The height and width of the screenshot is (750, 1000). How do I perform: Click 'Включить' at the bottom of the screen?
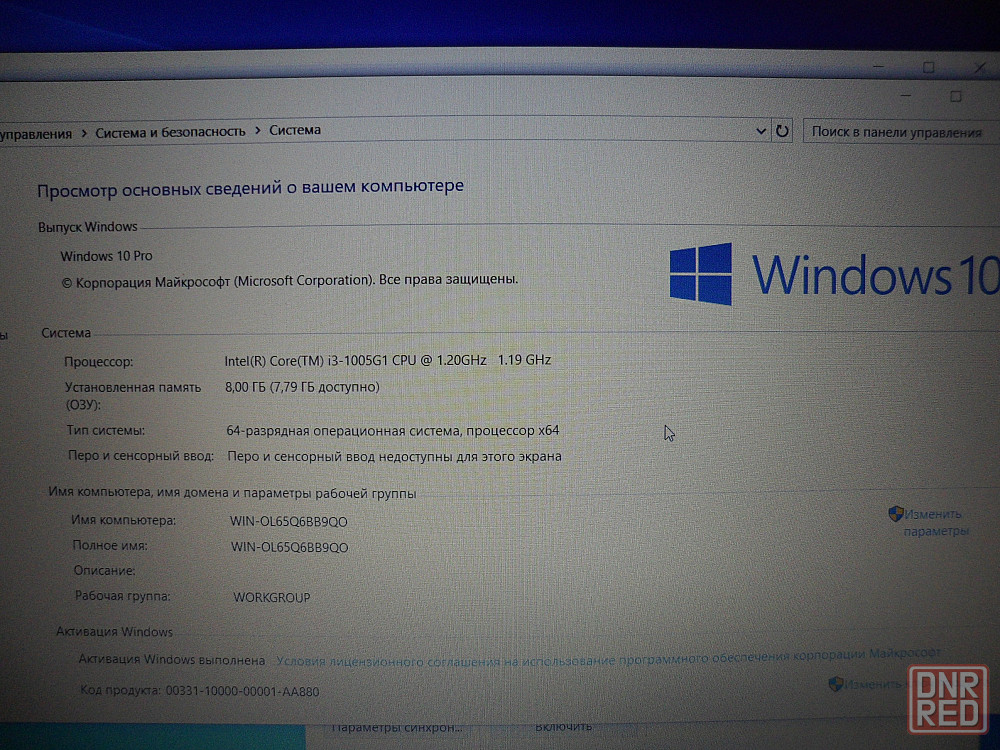[563, 726]
